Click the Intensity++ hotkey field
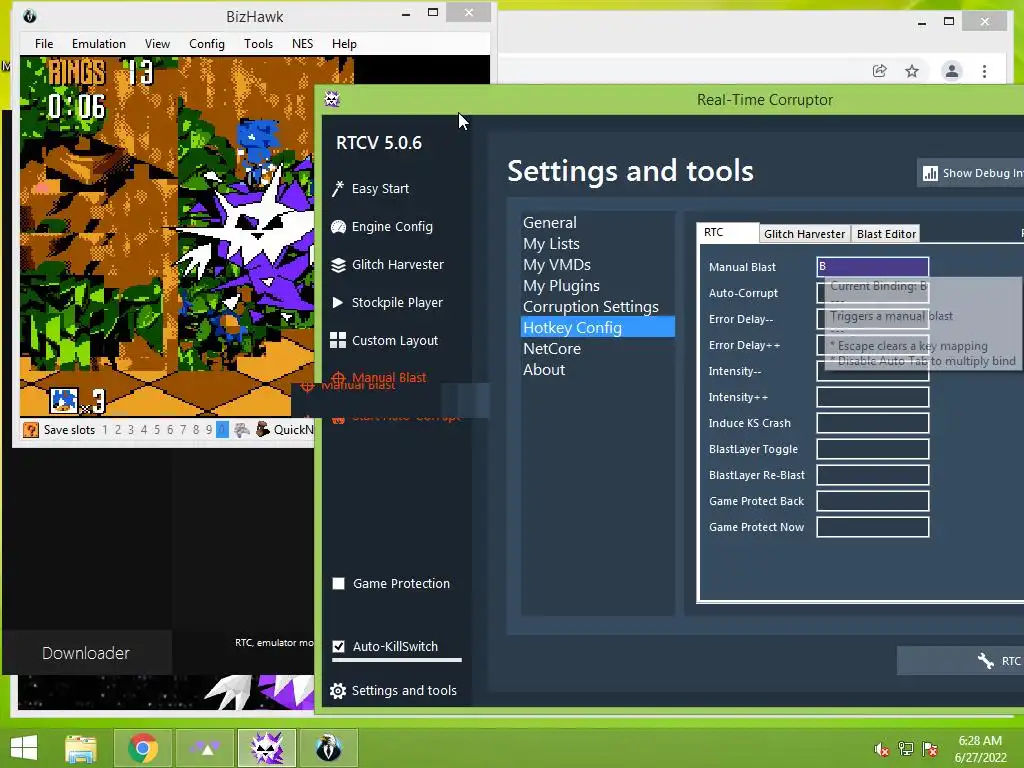 point(872,397)
